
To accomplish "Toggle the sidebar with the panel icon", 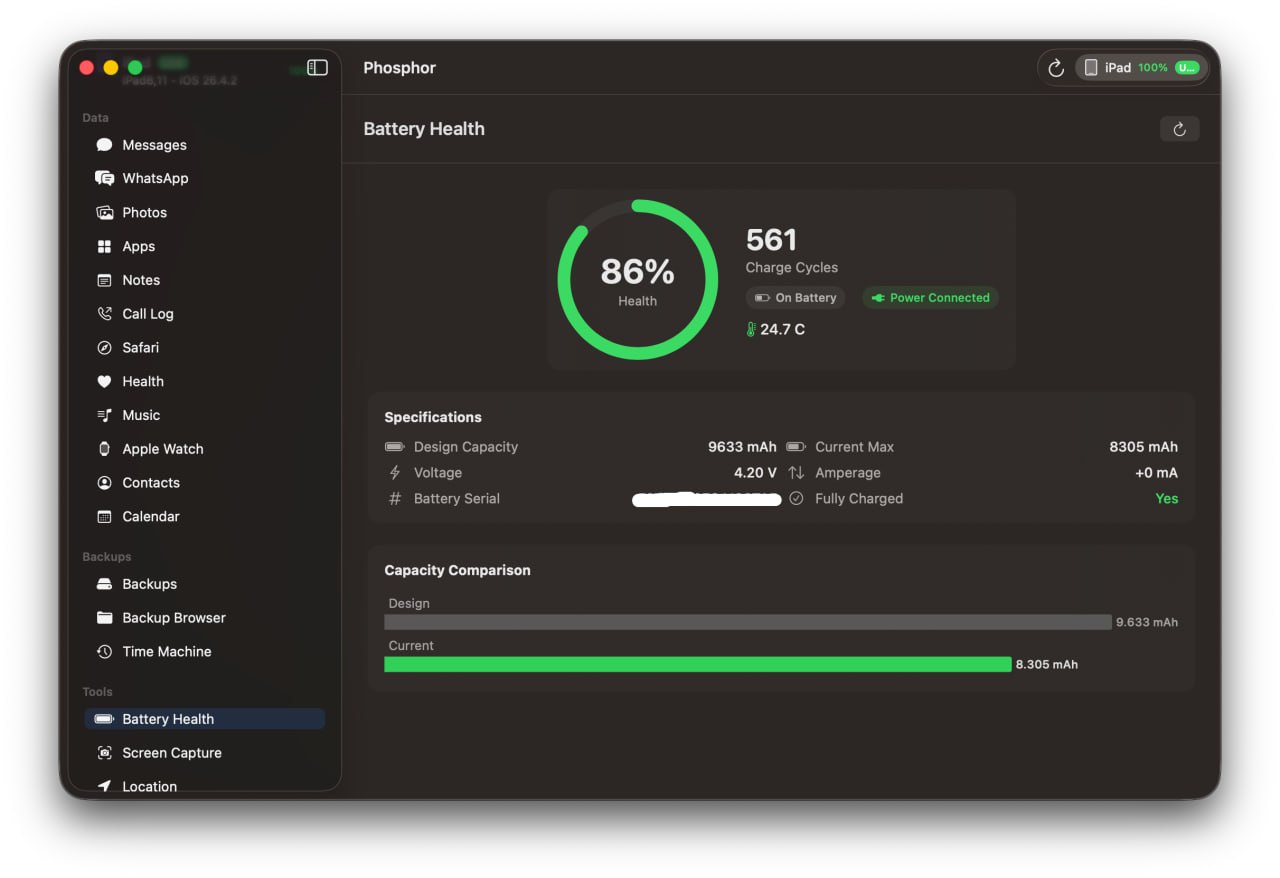I will [x=317, y=67].
